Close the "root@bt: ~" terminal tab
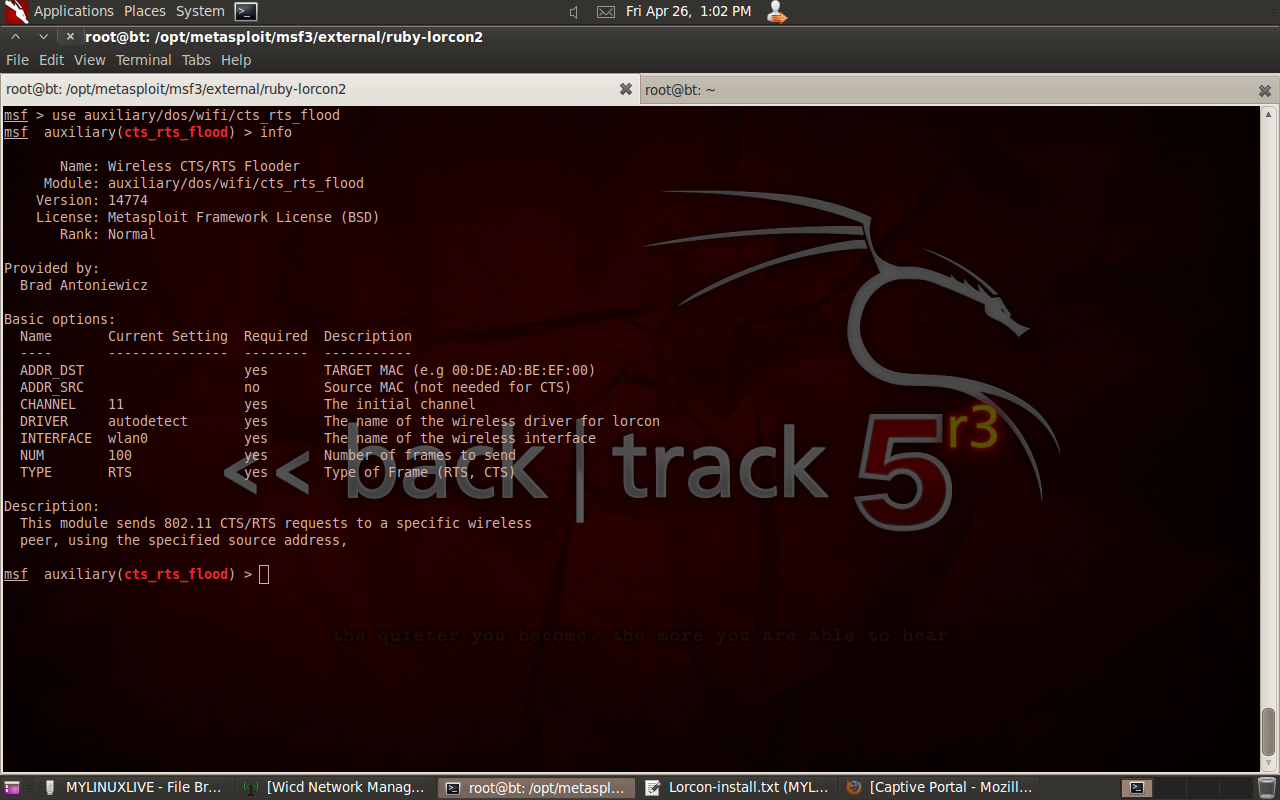 coord(1265,90)
